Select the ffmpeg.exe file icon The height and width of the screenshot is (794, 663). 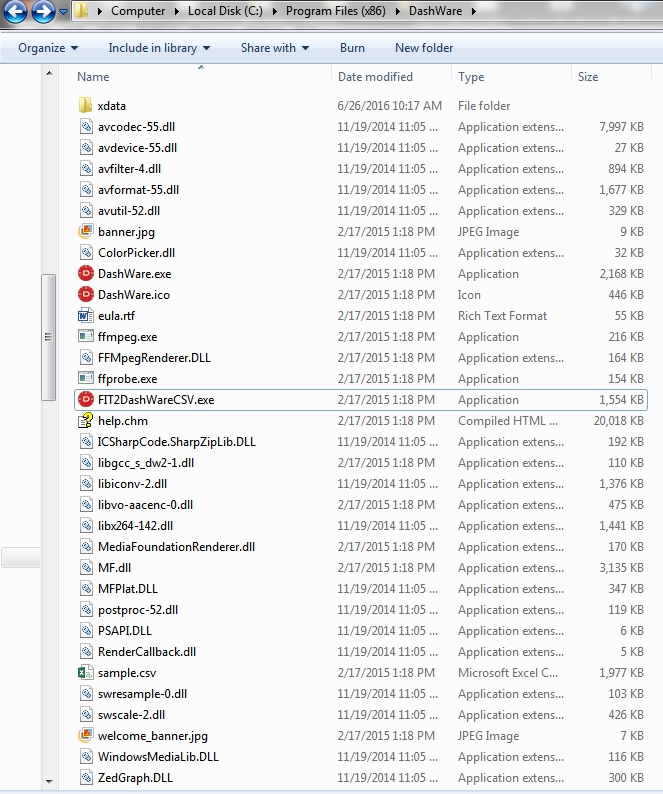pyautogui.click(x=86, y=336)
